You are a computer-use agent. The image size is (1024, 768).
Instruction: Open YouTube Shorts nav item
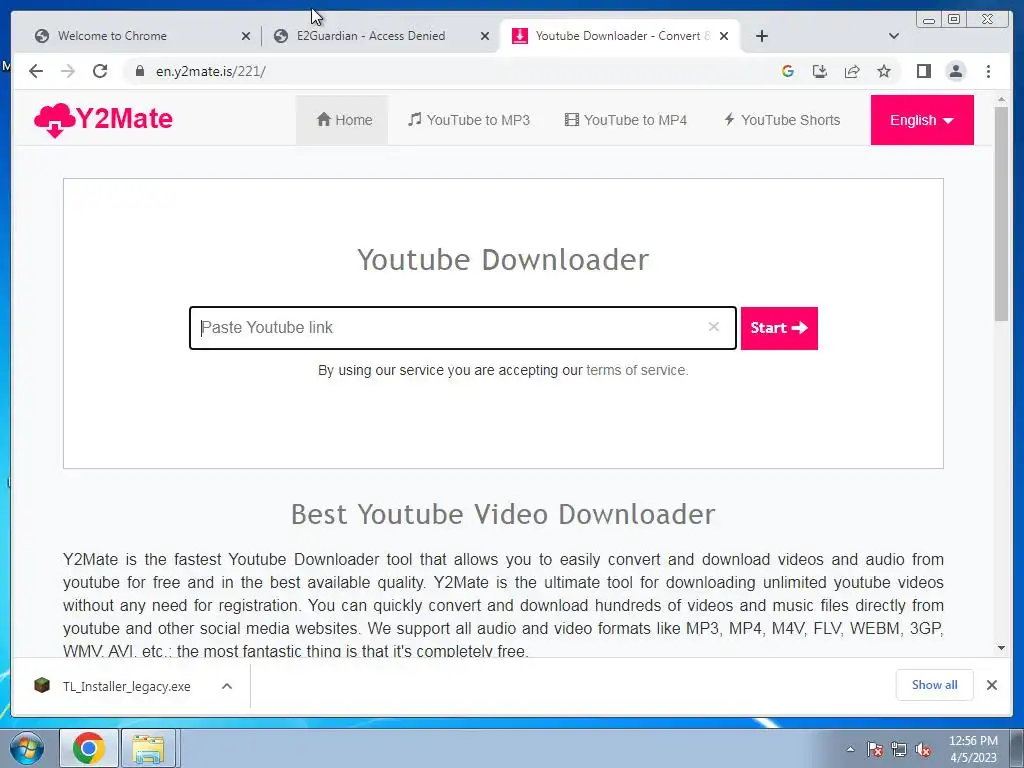(782, 120)
